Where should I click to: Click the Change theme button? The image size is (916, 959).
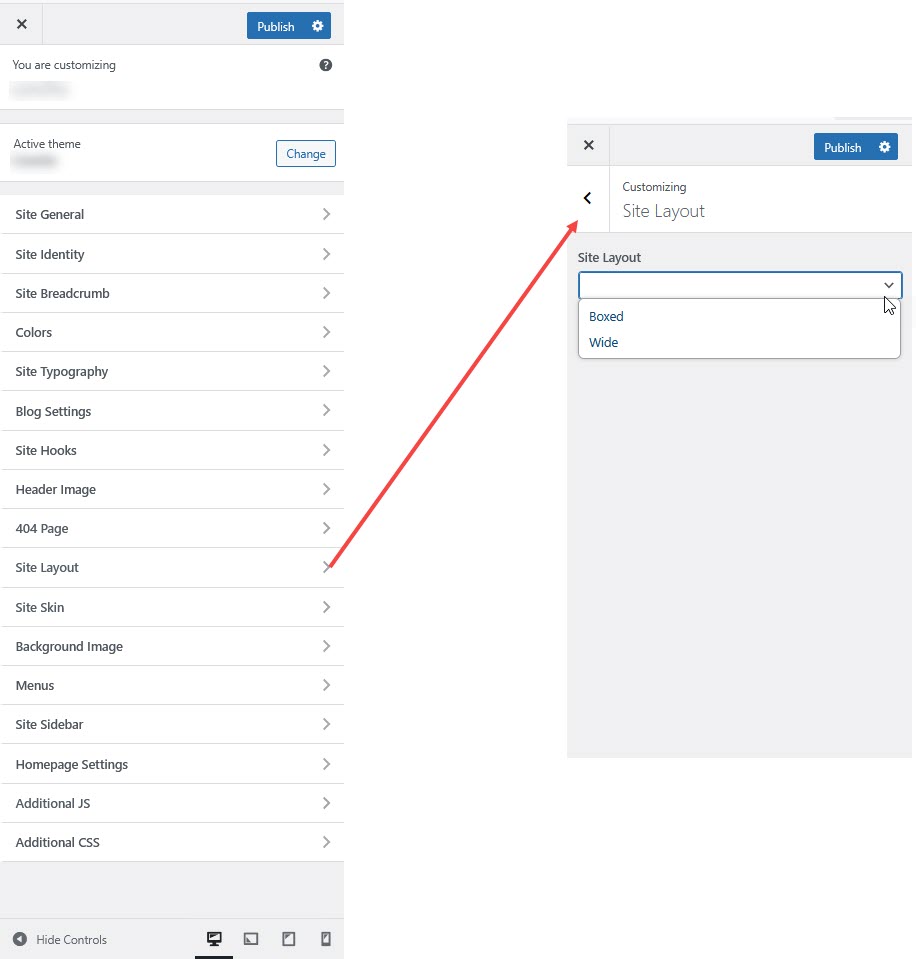(x=305, y=154)
